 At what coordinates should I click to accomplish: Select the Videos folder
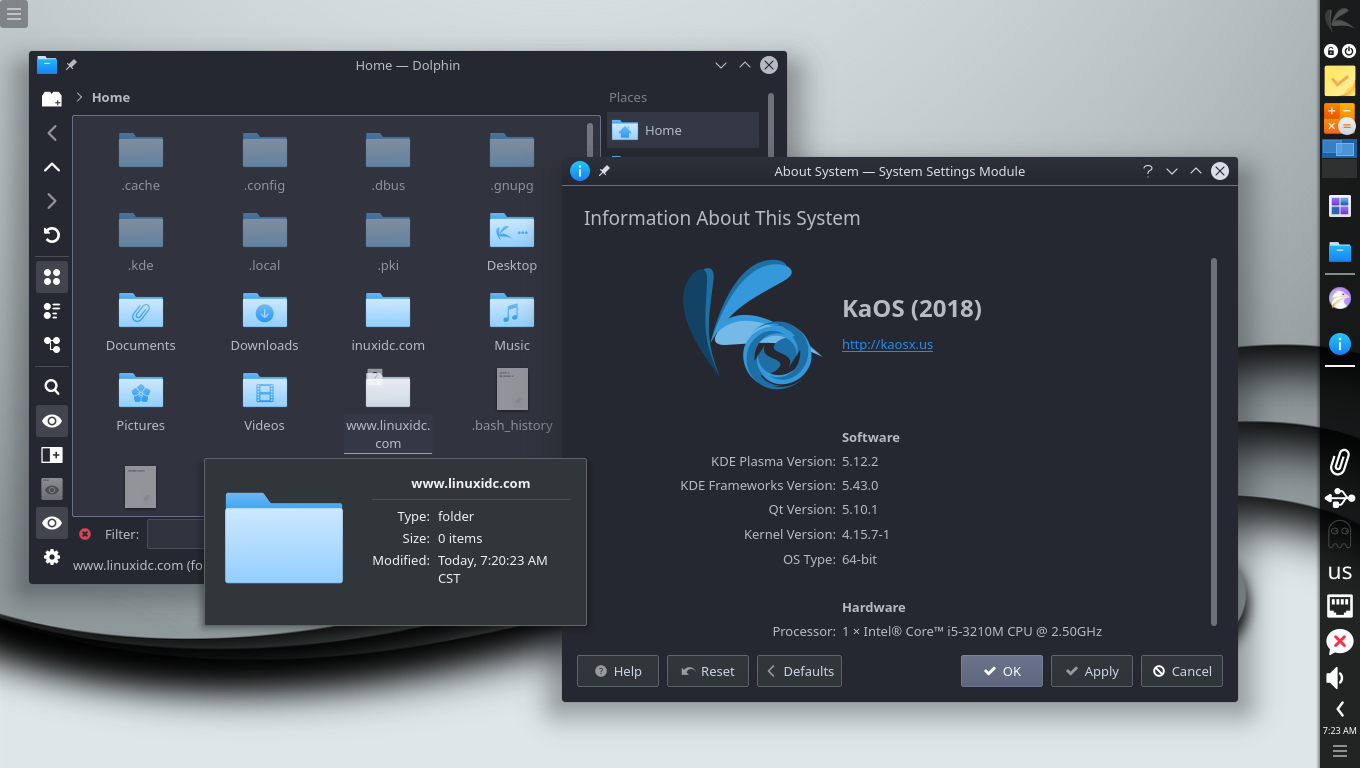265,402
